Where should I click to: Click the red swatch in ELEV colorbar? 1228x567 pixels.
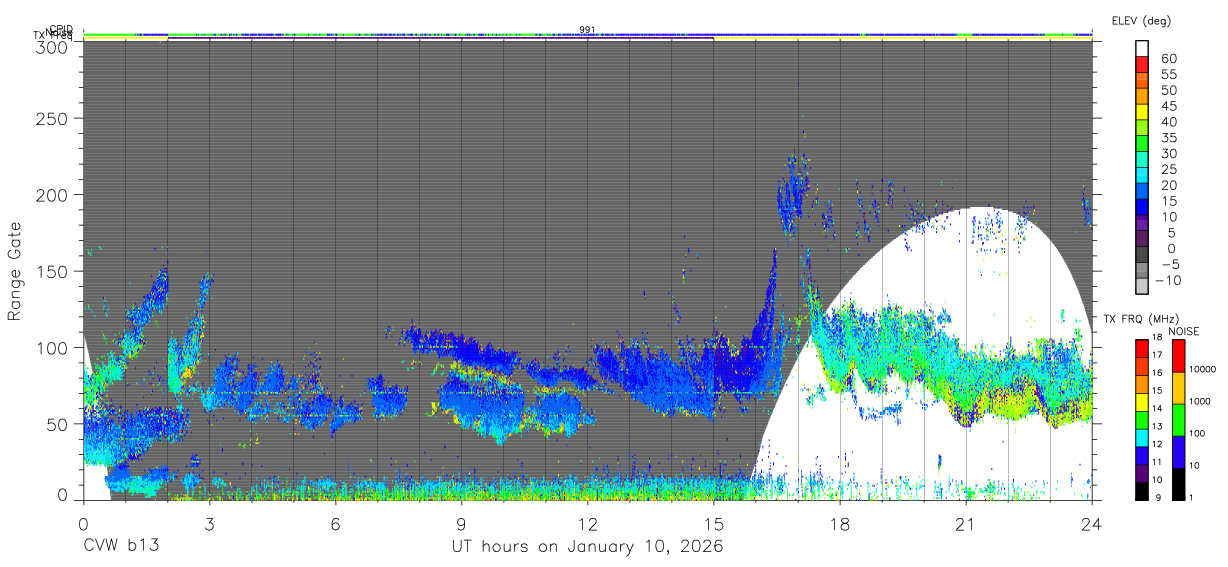(x=1143, y=65)
